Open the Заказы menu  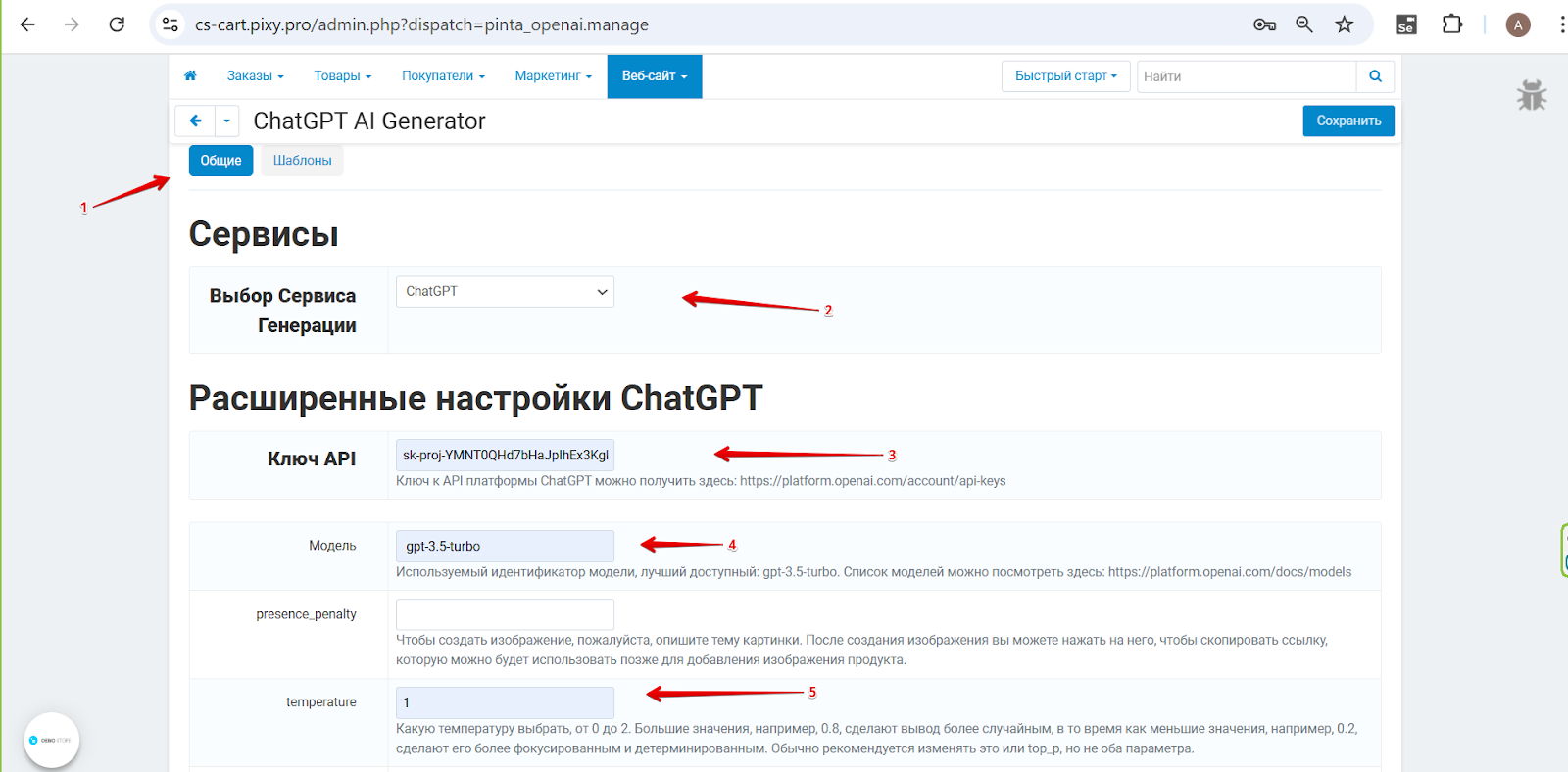tap(255, 75)
